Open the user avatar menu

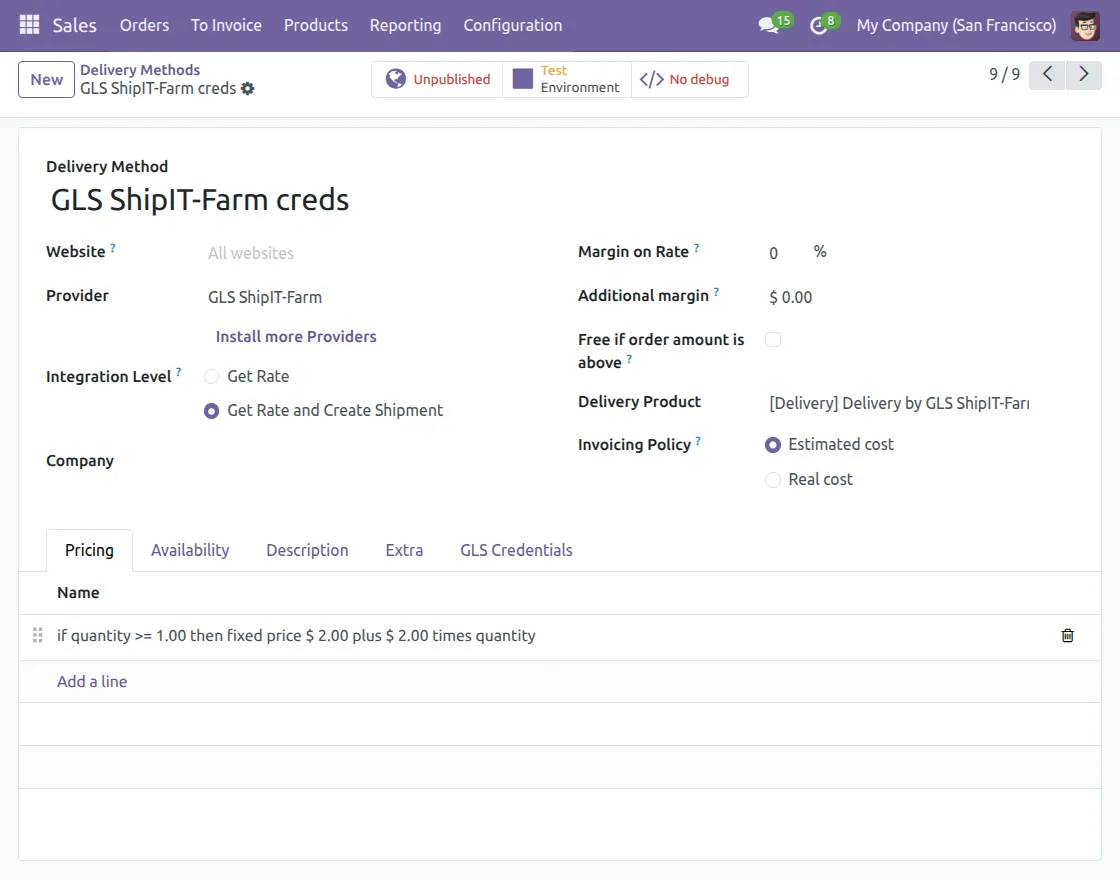point(1085,26)
